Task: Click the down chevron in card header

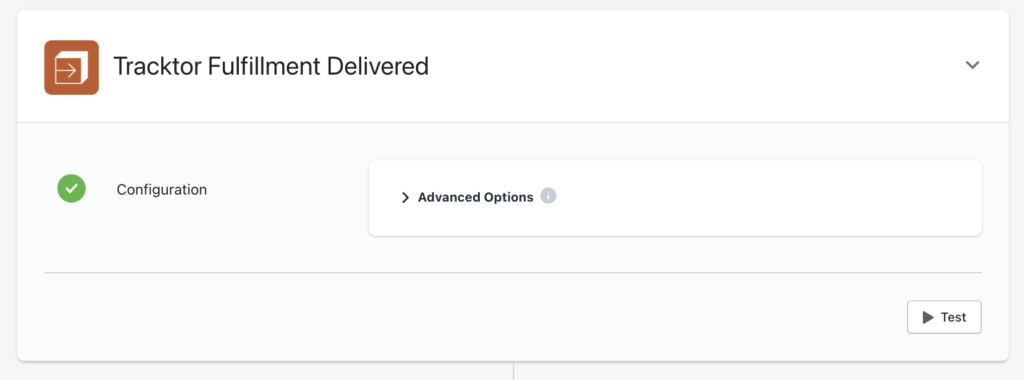Action: click(972, 65)
